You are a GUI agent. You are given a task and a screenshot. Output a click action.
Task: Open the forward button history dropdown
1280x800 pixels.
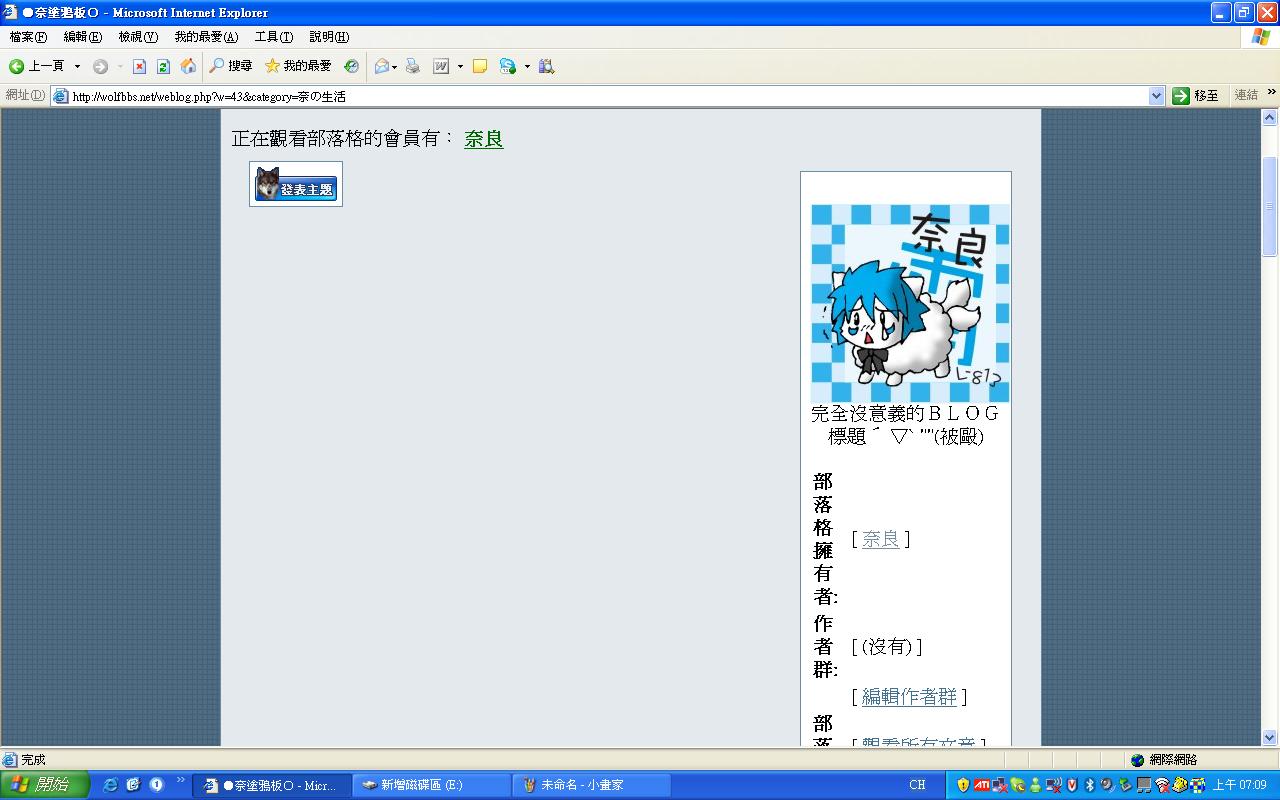tap(120, 66)
